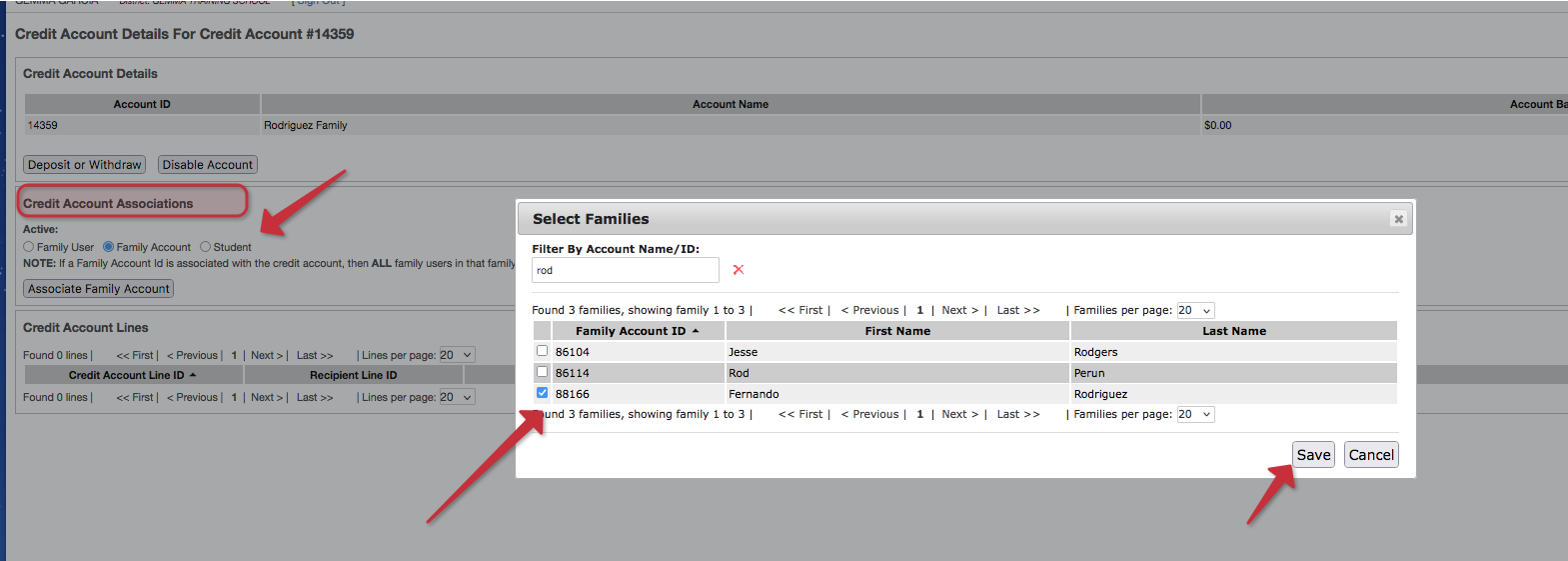Screen dimensions: 1568x561
Task: Click Deposit or Withdraw button
Action: [85, 165]
